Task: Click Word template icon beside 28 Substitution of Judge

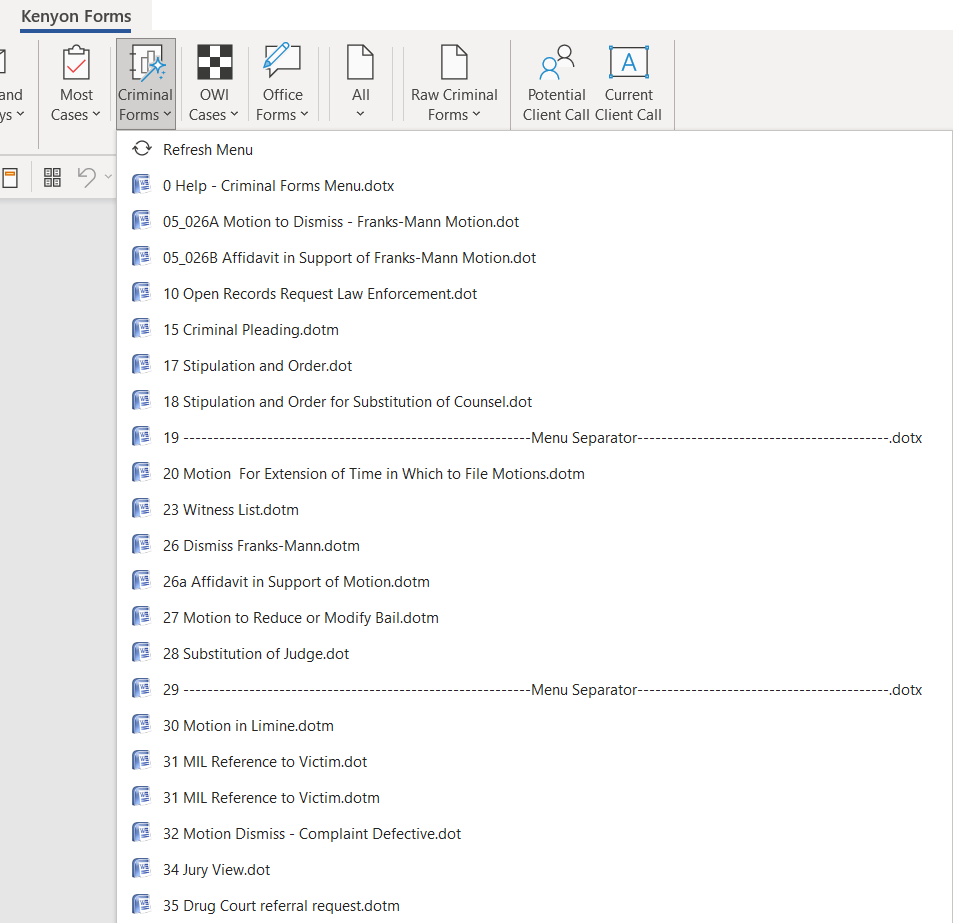Action: pos(142,652)
